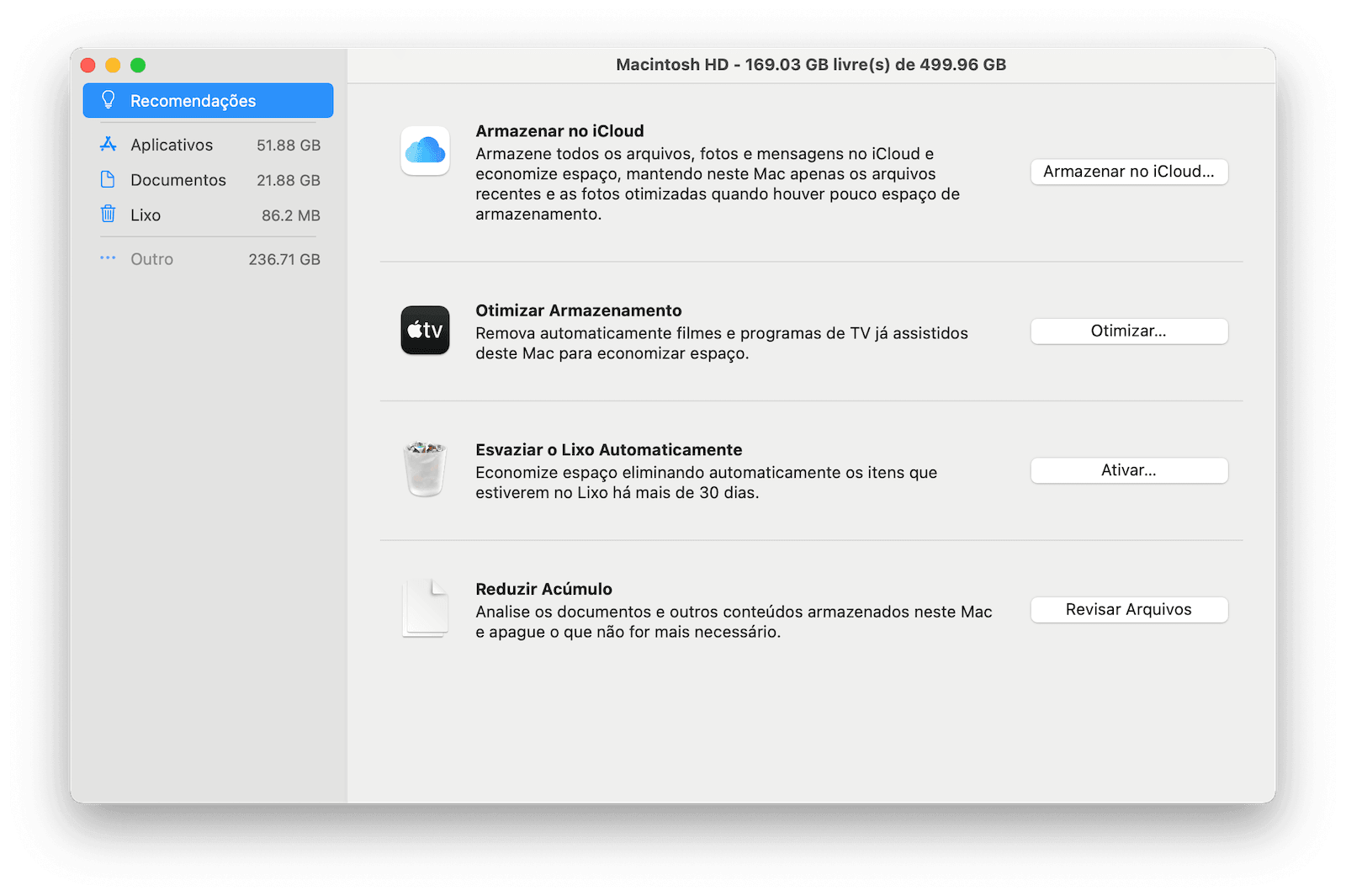This screenshot has height=896, width=1346.
Task: Click the Reduzir Acúmulo heading
Action: pos(543,589)
